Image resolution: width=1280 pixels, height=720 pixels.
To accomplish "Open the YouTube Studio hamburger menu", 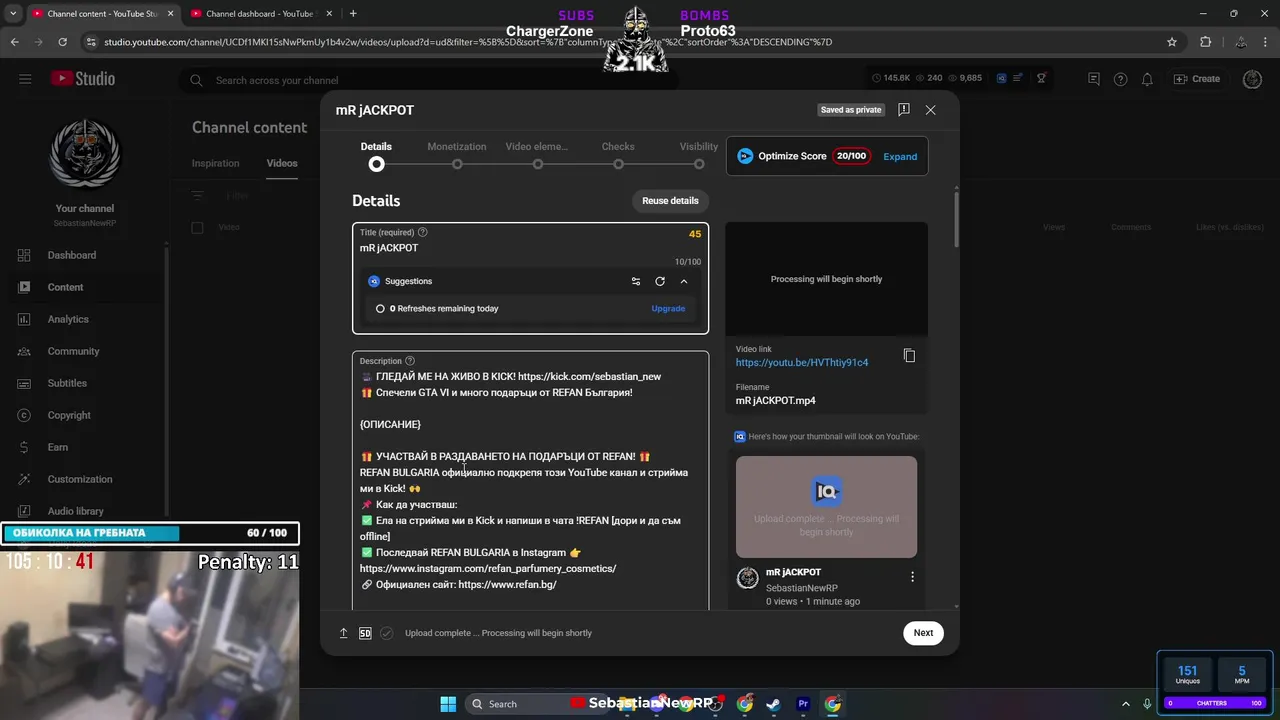I will pyautogui.click(x=25, y=79).
